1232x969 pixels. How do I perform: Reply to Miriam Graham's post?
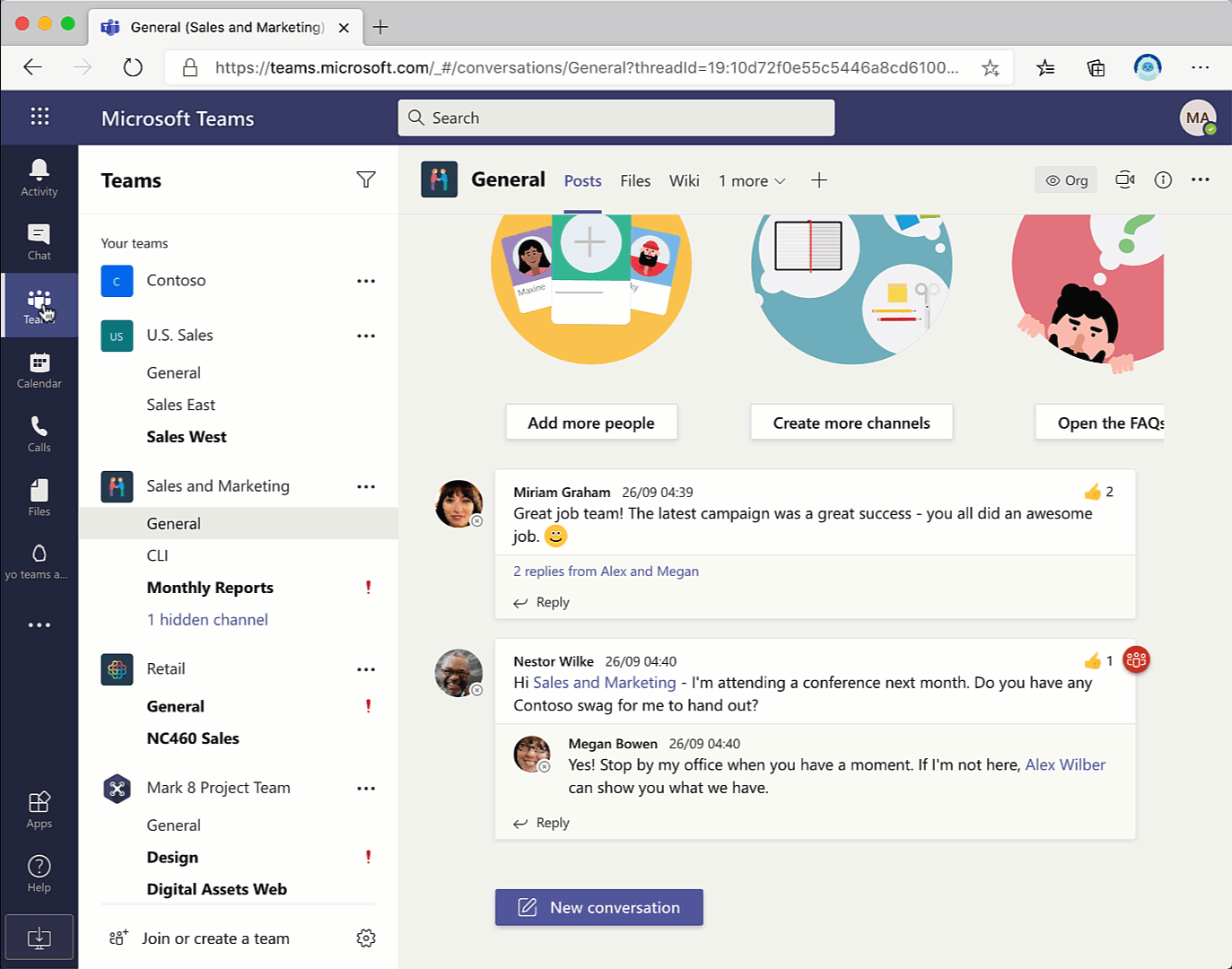tap(541, 603)
